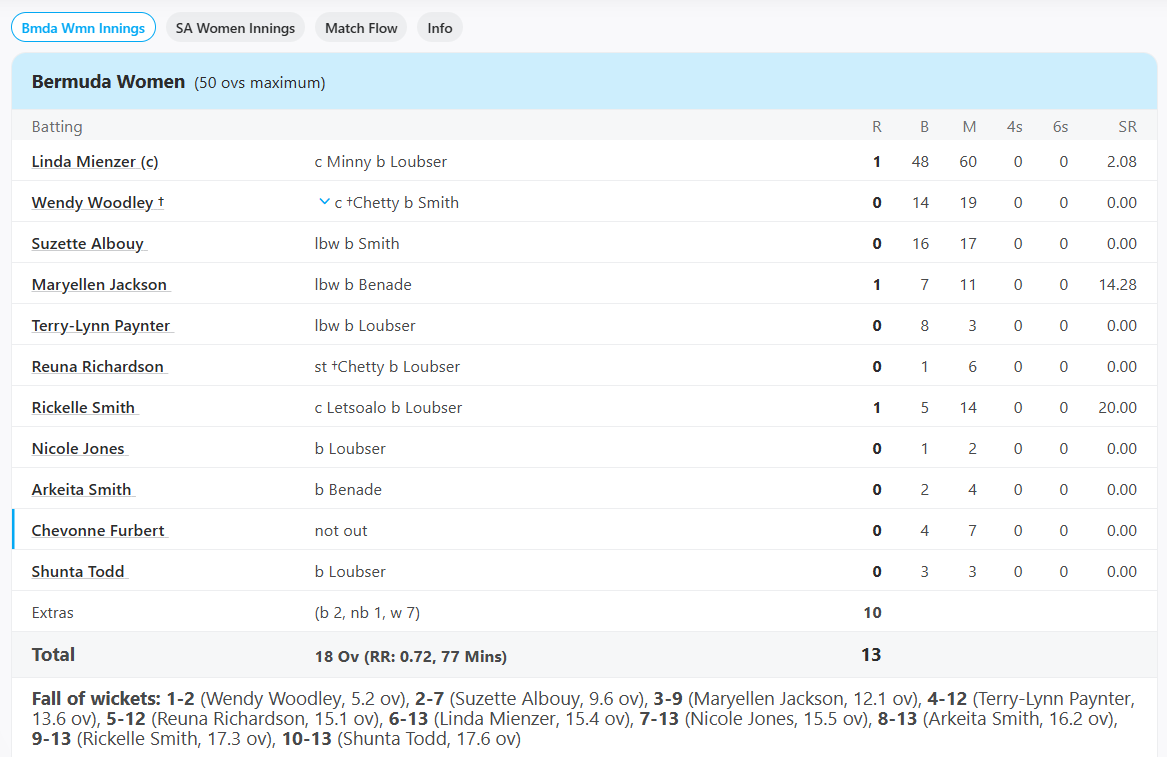Select Wendy Woodley minutes value 19
The height and width of the screenshot is (757, 1167).
coord(968,202)
